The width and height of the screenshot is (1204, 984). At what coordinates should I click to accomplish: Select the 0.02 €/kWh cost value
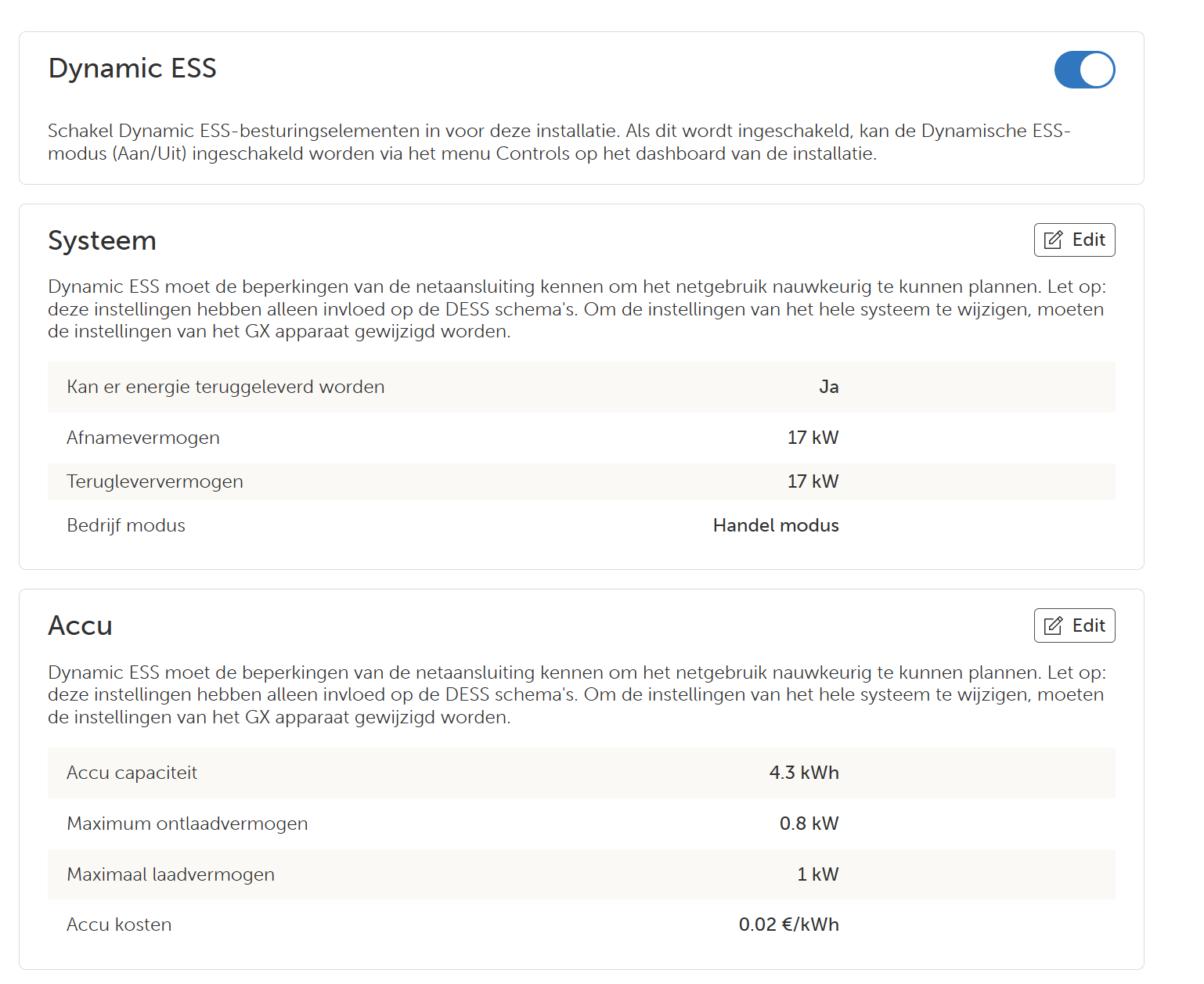[788, 925]
